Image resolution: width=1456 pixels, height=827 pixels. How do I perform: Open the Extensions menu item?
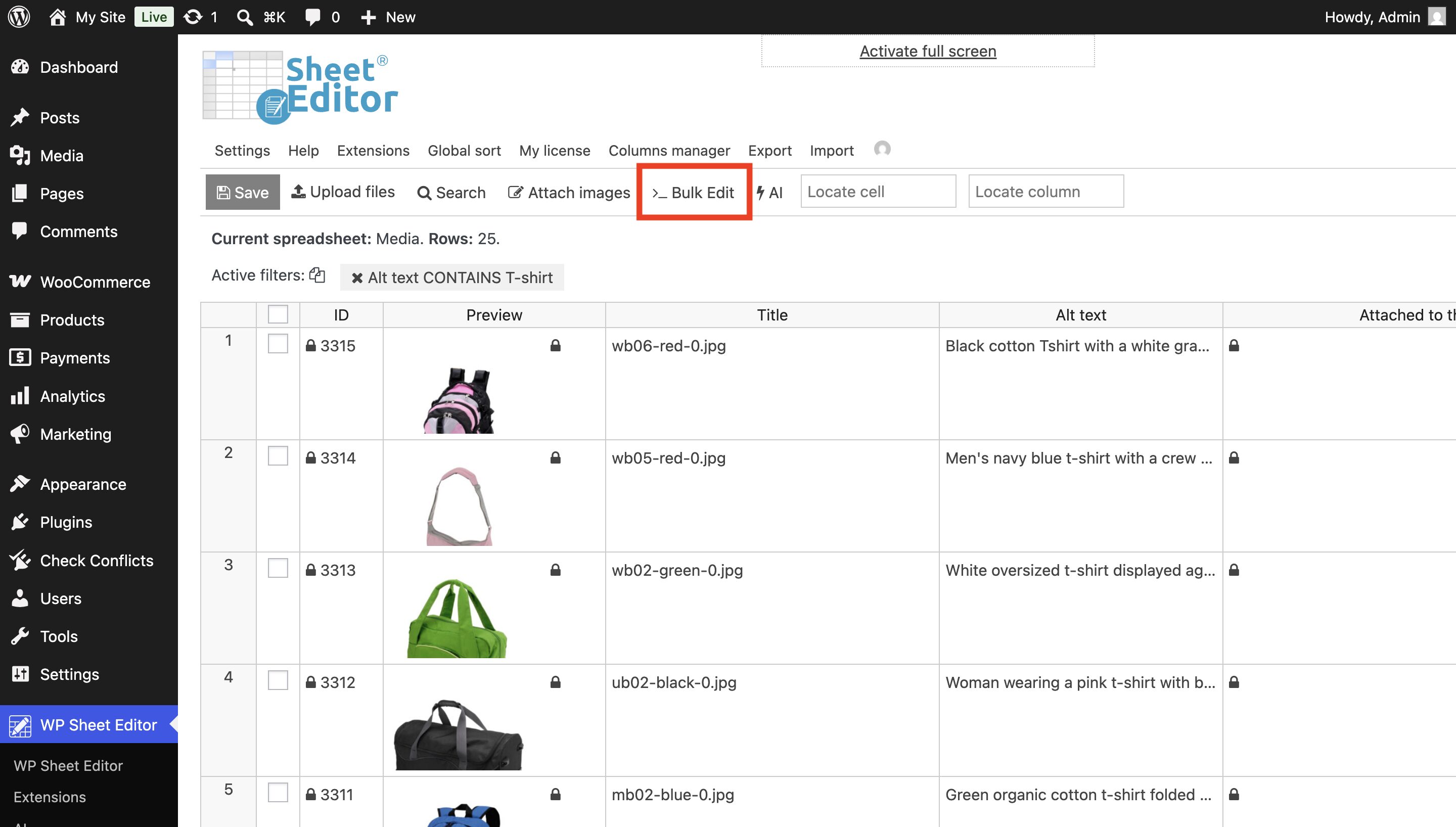373,151
